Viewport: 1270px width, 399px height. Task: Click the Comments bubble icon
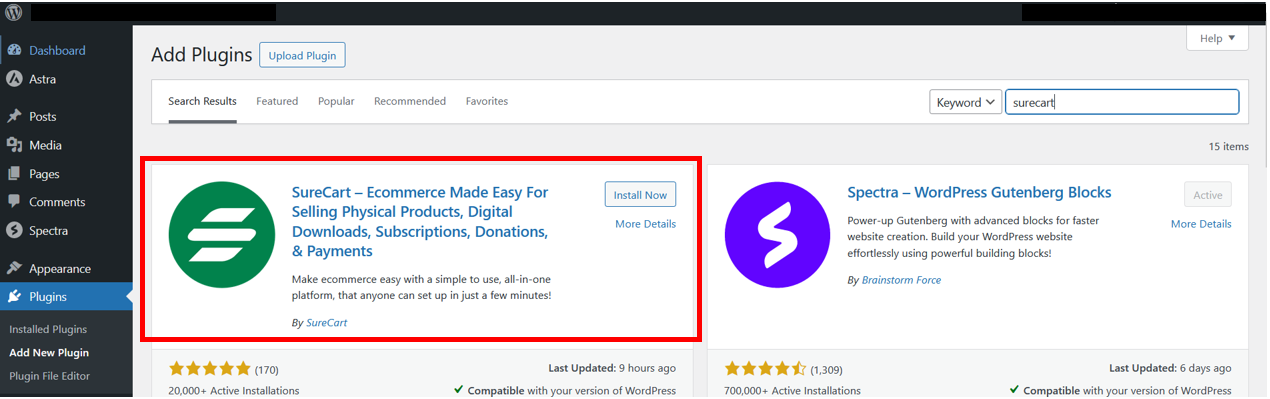coord(14,202)
